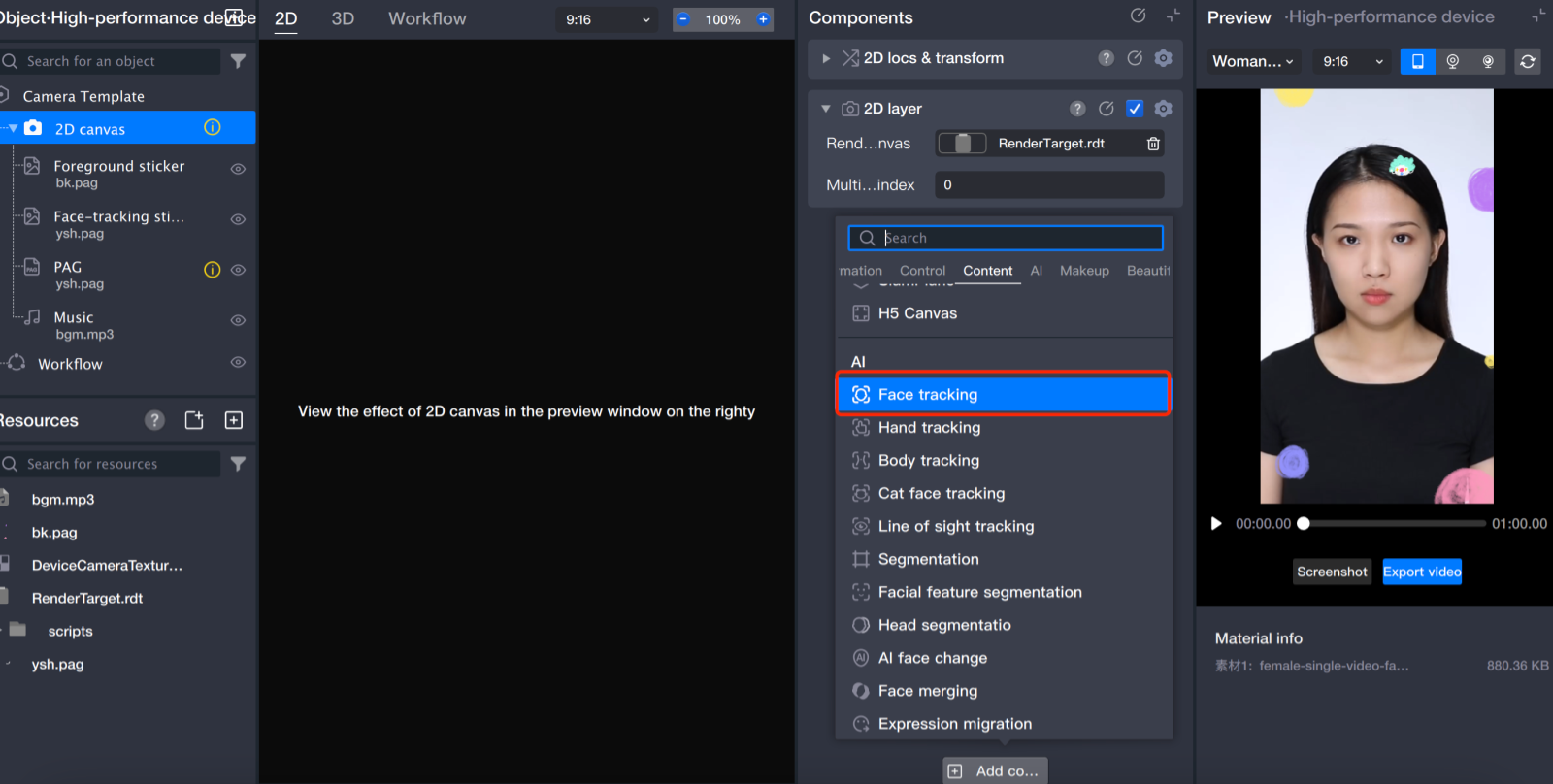This screenshot has height=784, width=1553.
Task: Hide the Foreground sticker layer
Action: pyautogui.click(x=238, y=169)
